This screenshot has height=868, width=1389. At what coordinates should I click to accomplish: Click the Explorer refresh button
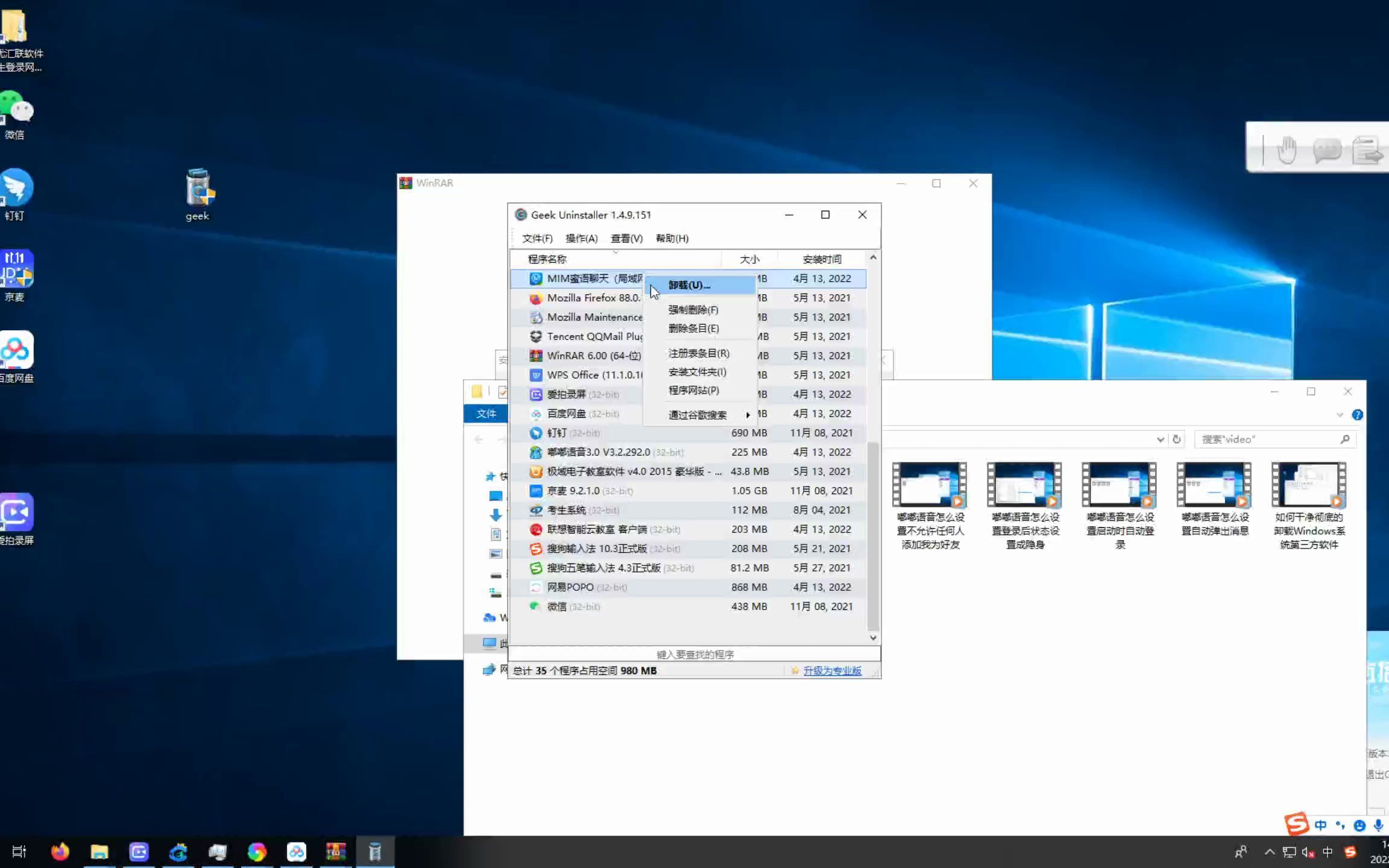(1176, 439)
